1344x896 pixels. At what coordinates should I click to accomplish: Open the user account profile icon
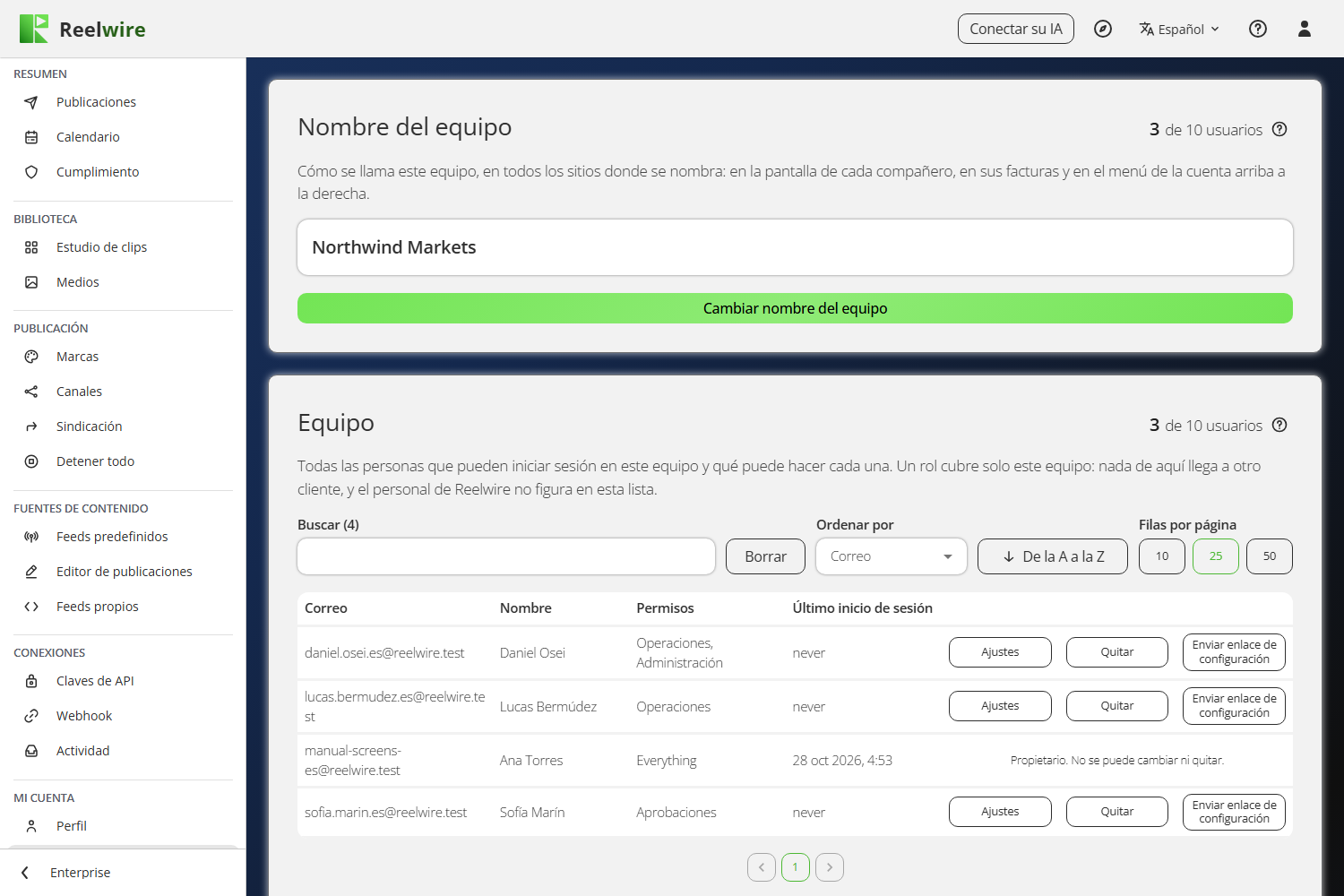(1305, 29)
